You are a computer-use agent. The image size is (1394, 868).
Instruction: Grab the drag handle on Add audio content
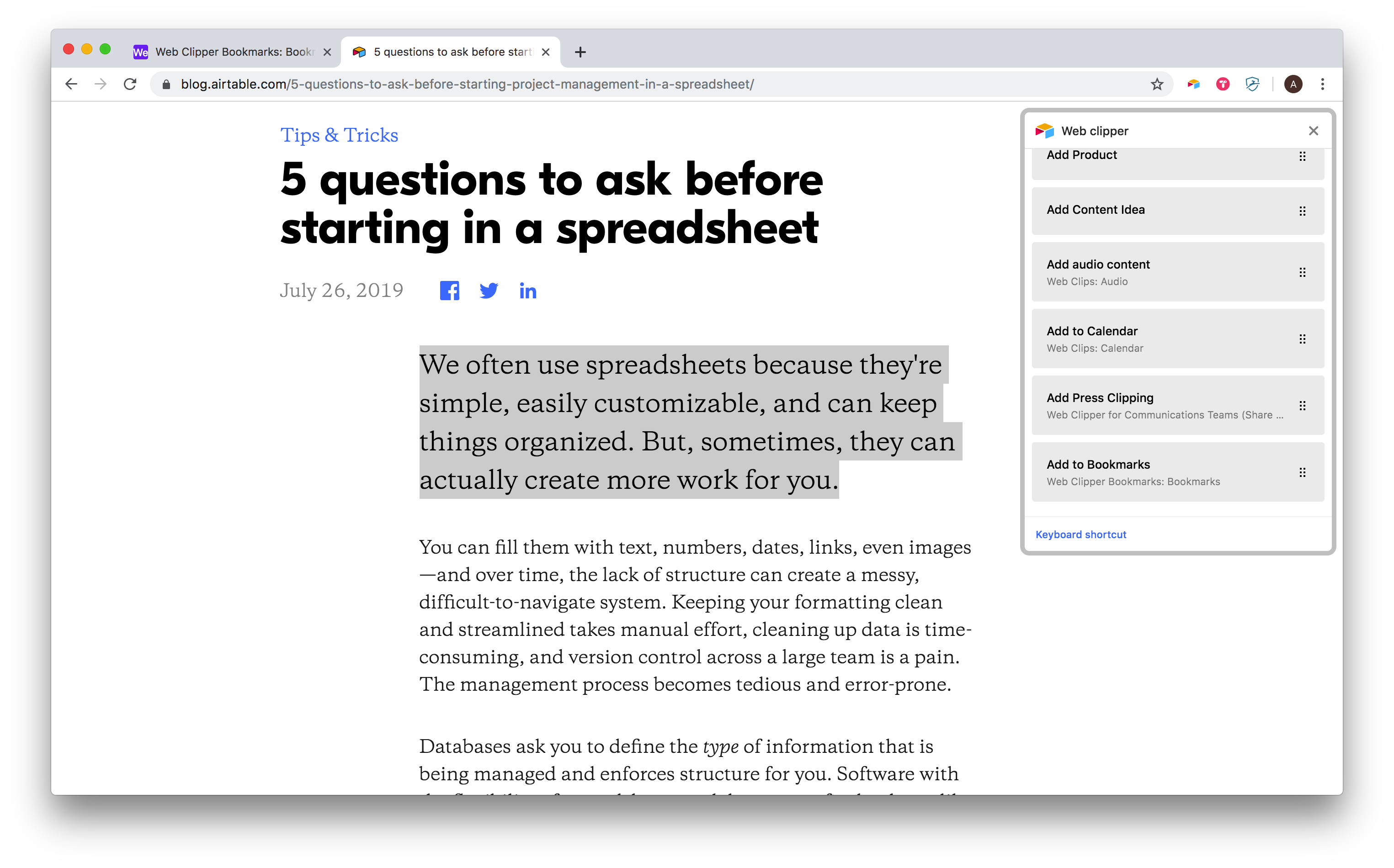point(1302,272)
